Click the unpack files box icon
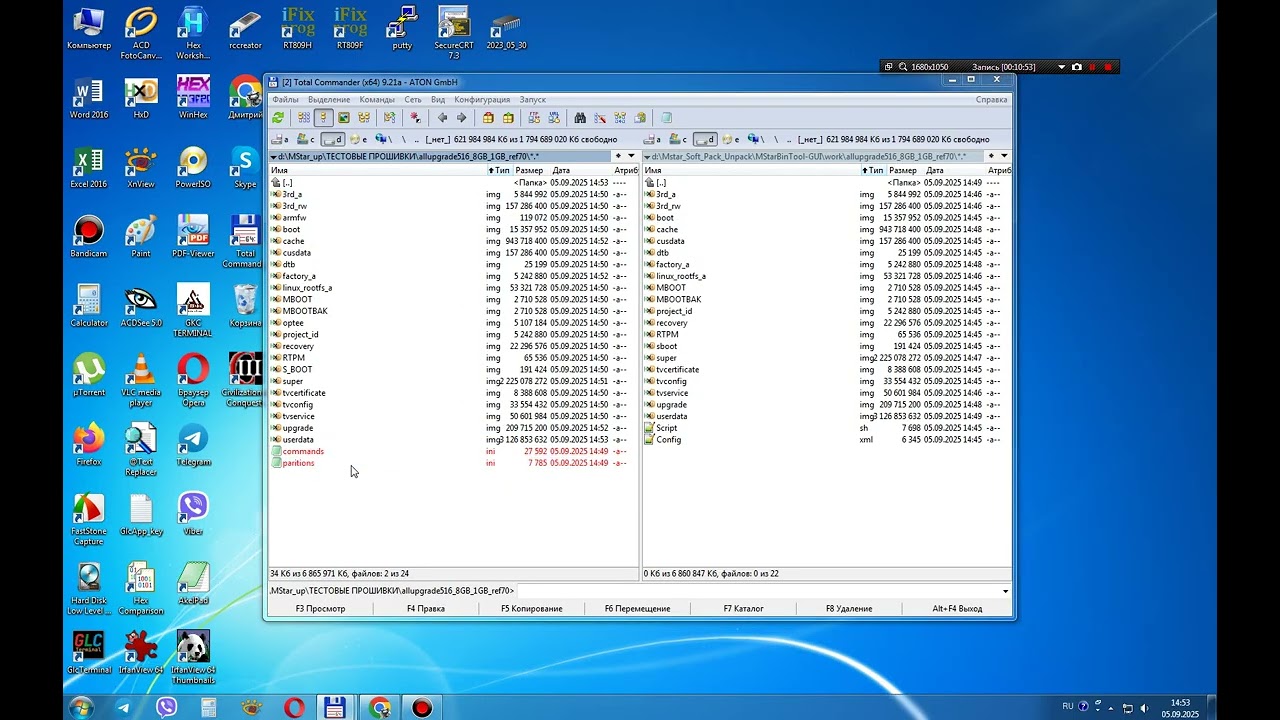 tap(508, 118)
